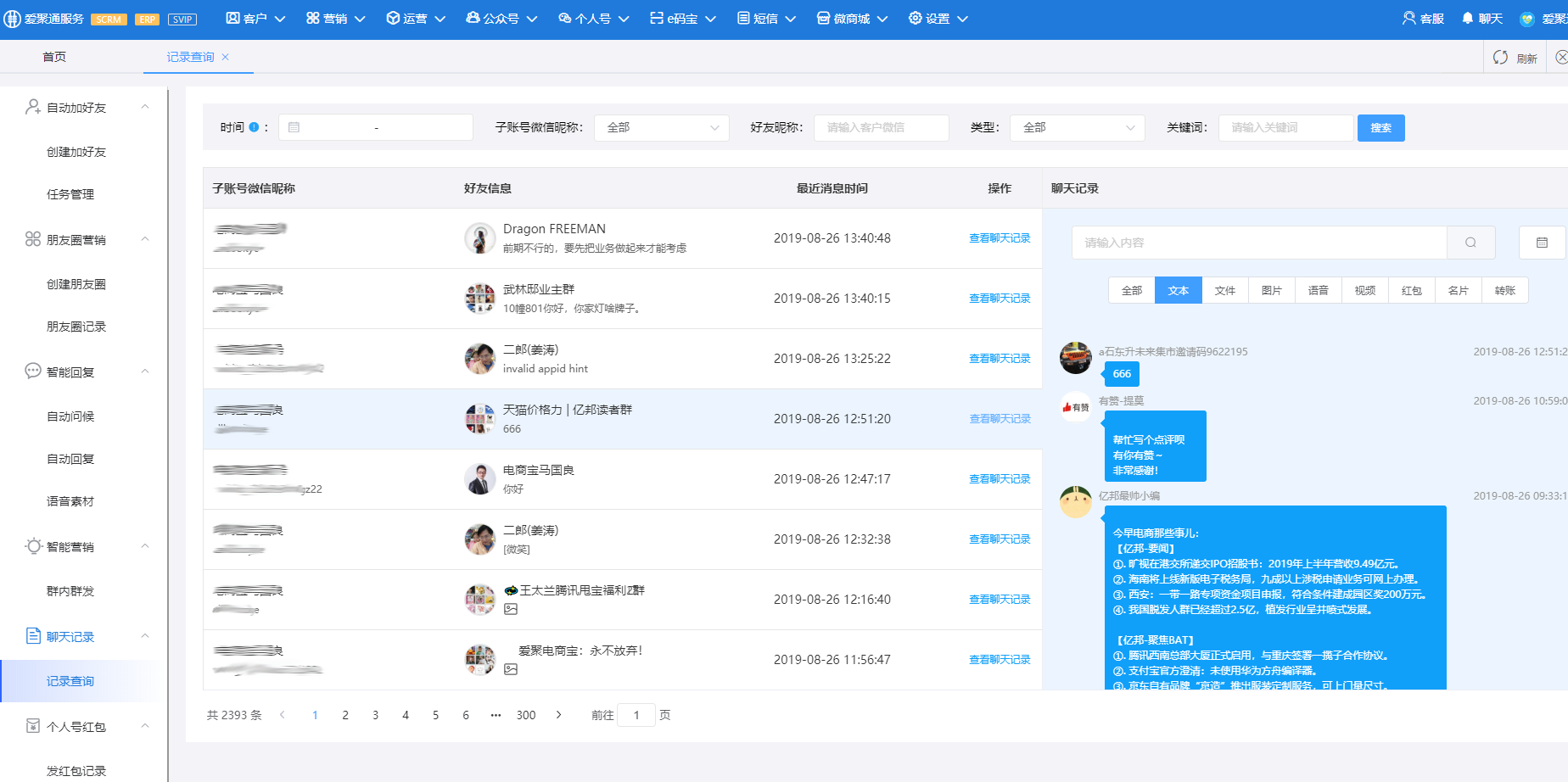Click the 智能营销 sidebar lightbulb icon
The width and height of the screenshot is (1568, 782).
pyautogui.click(x=33, y=546)
